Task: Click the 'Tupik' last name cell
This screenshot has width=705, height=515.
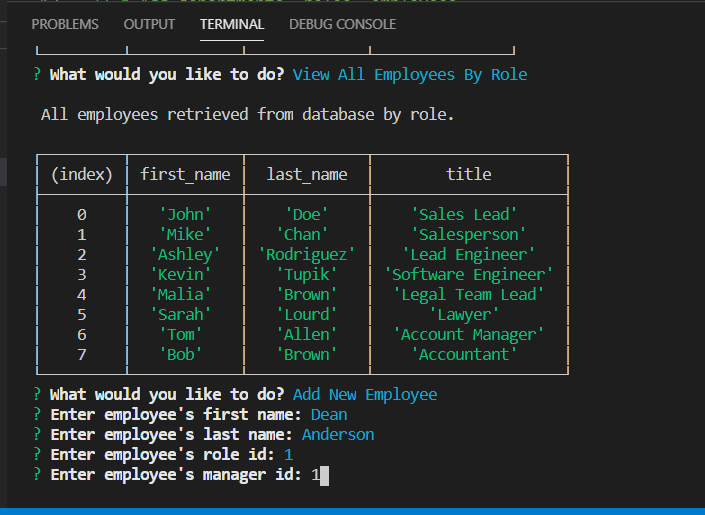Action: [307, 274]
